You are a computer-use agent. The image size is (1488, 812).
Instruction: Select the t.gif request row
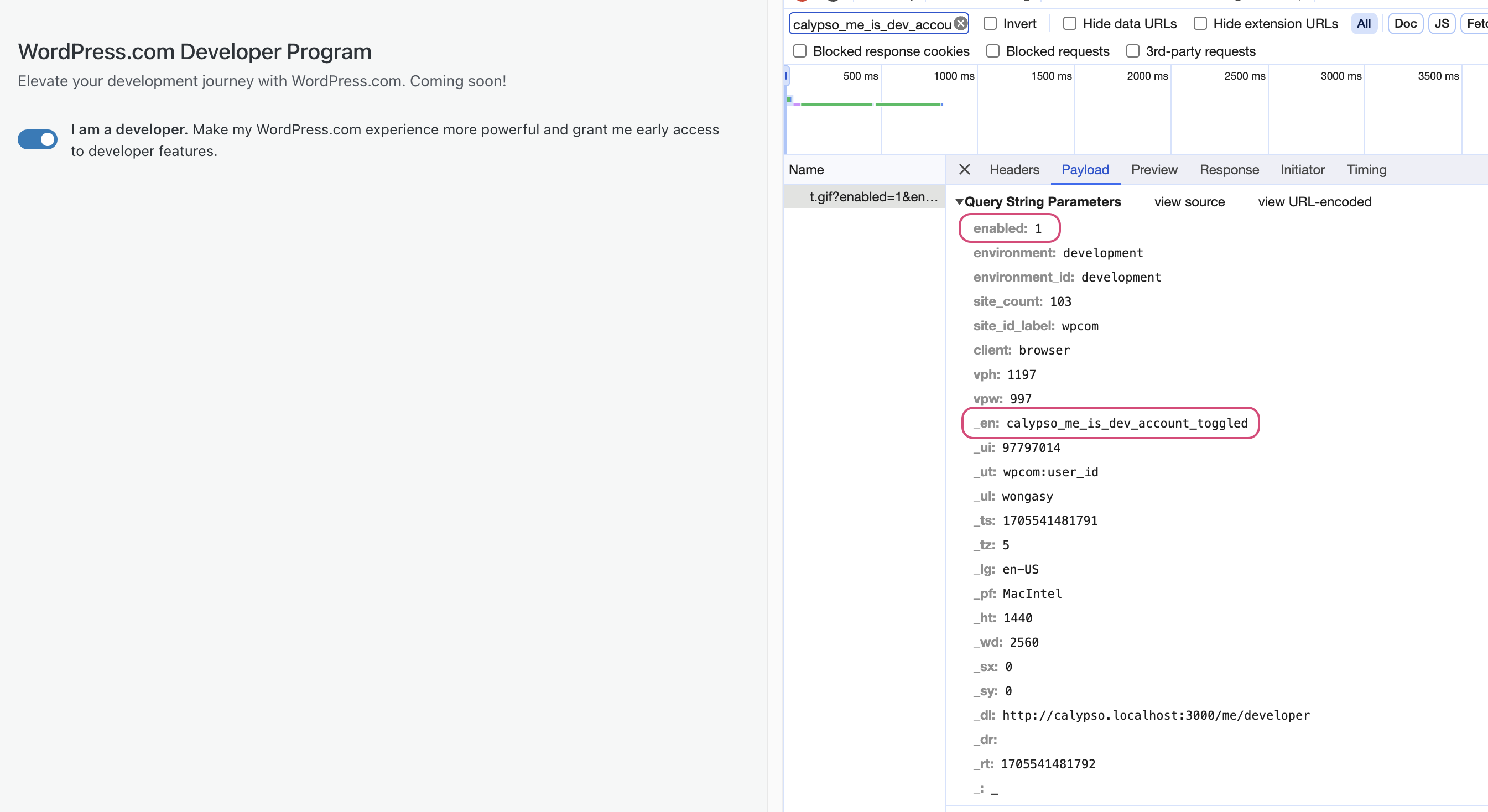click(x=873, y=196)
